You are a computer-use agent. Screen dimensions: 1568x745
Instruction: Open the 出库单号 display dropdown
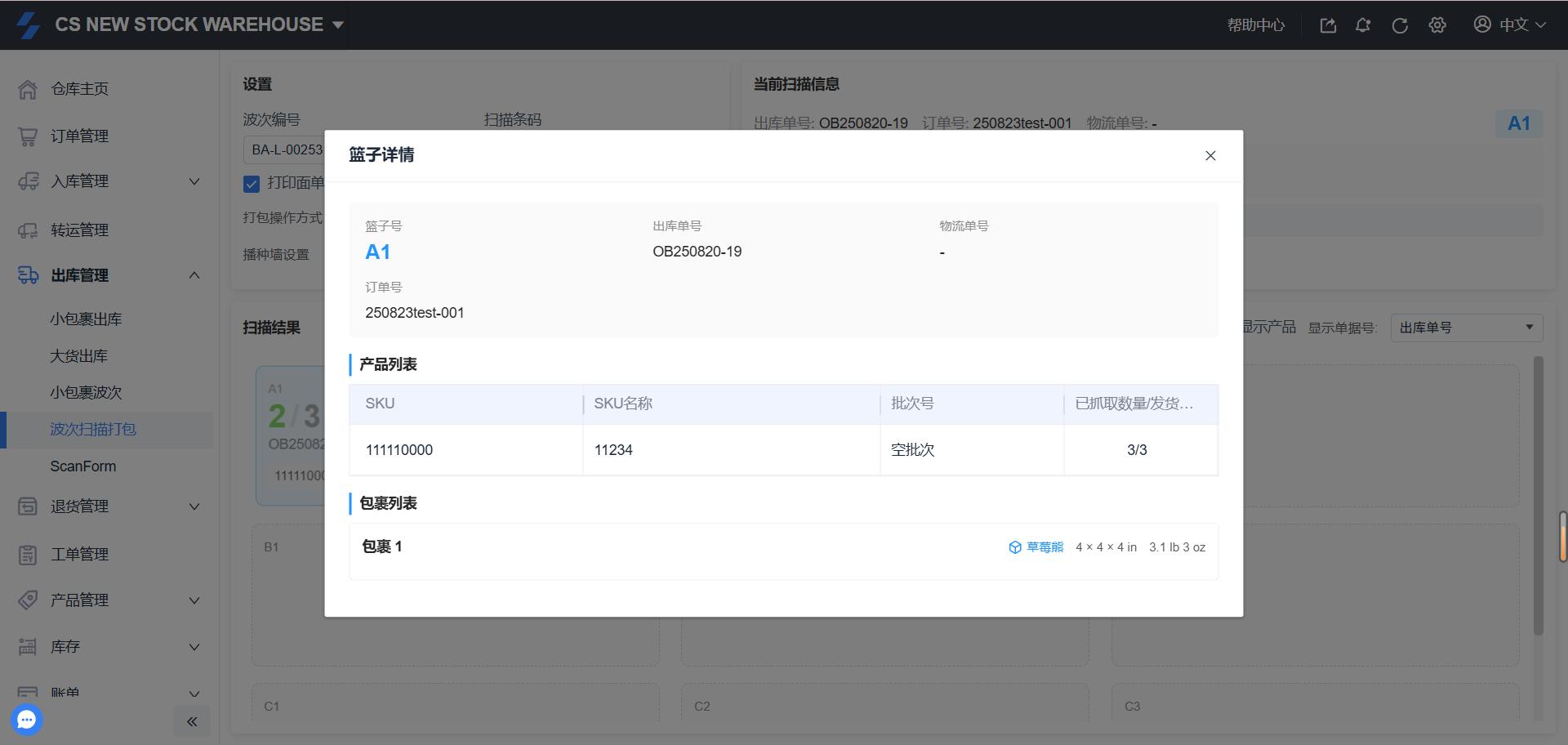coord(1466,328)
